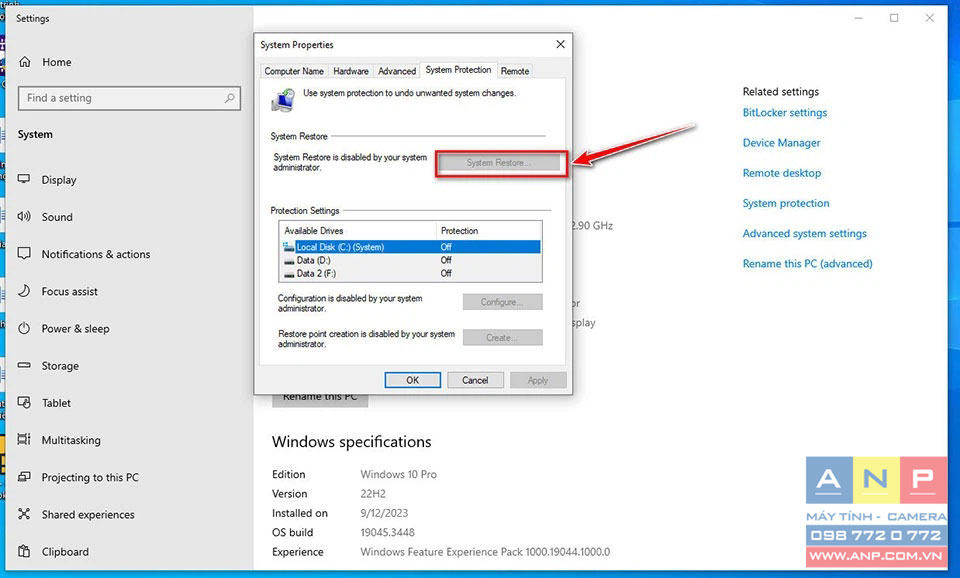This screenshot has height=578, width=960.
Task: Click the Sound speaker icon in sidebar
Action: pos(24,216)
